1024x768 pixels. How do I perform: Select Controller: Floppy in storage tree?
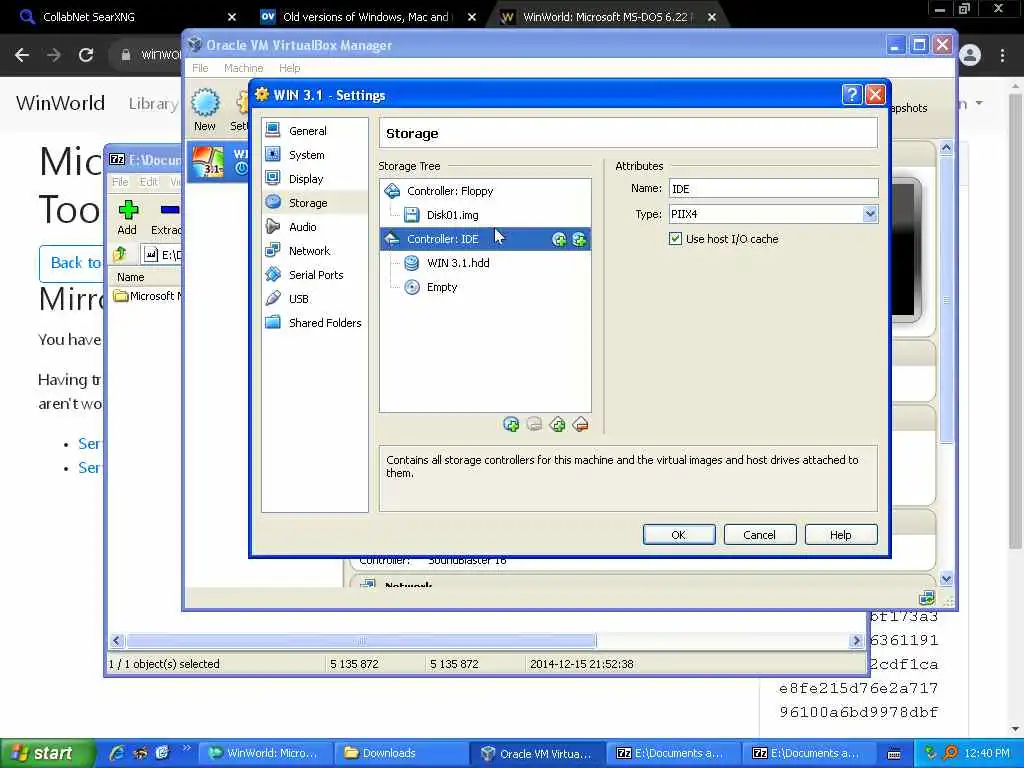pyautogui.click(x=450, y=191)
